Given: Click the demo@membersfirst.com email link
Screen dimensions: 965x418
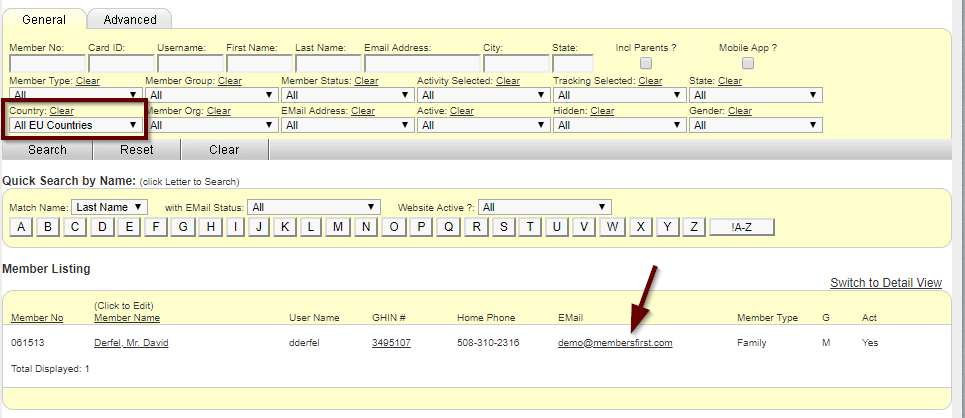Looking at the screenshot, I should [x=615, y=343].
